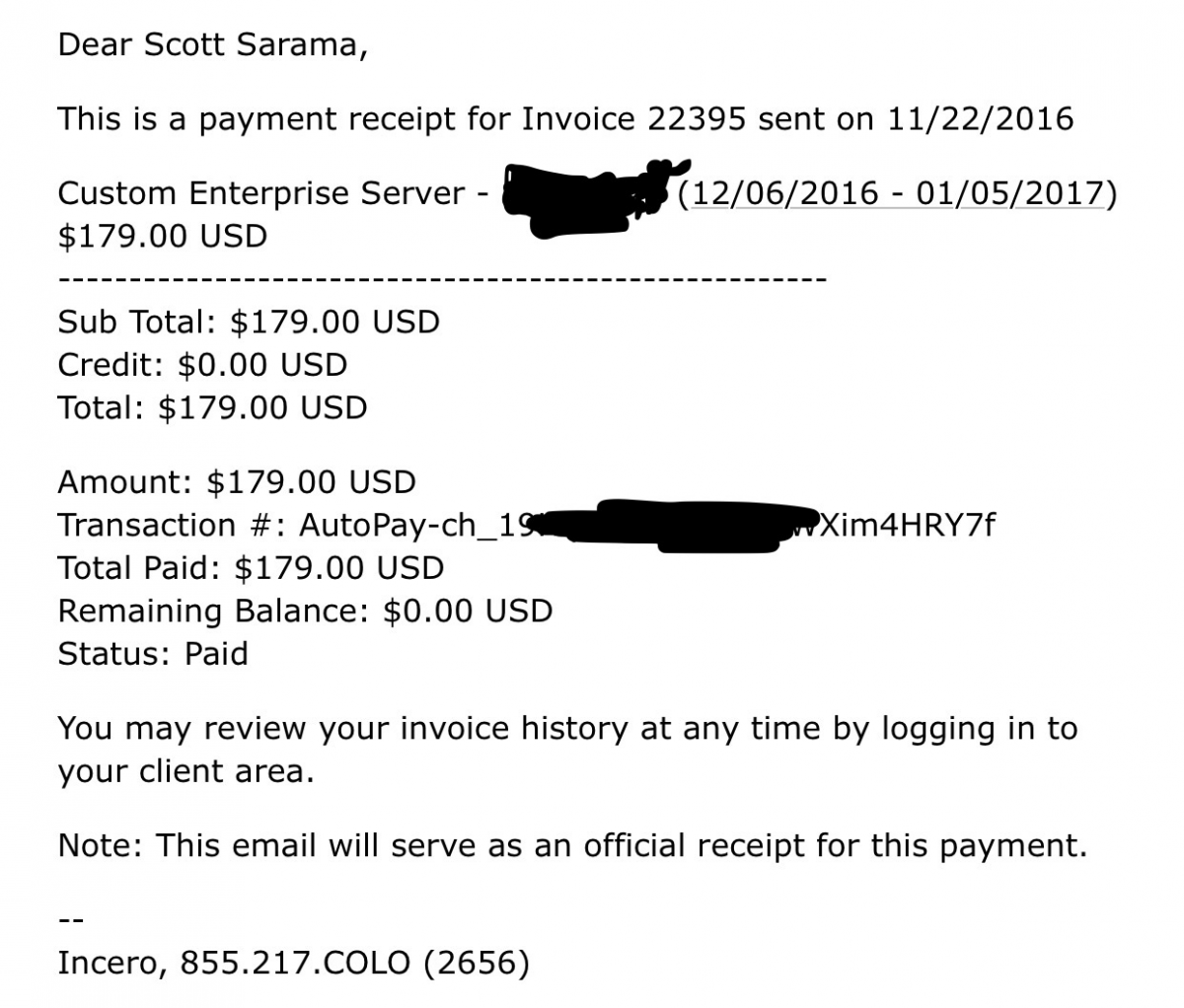The width and height of the screenshot is (1184, 1008).
Task: Click the Status: Paid line
Action: tap(153, 654)
